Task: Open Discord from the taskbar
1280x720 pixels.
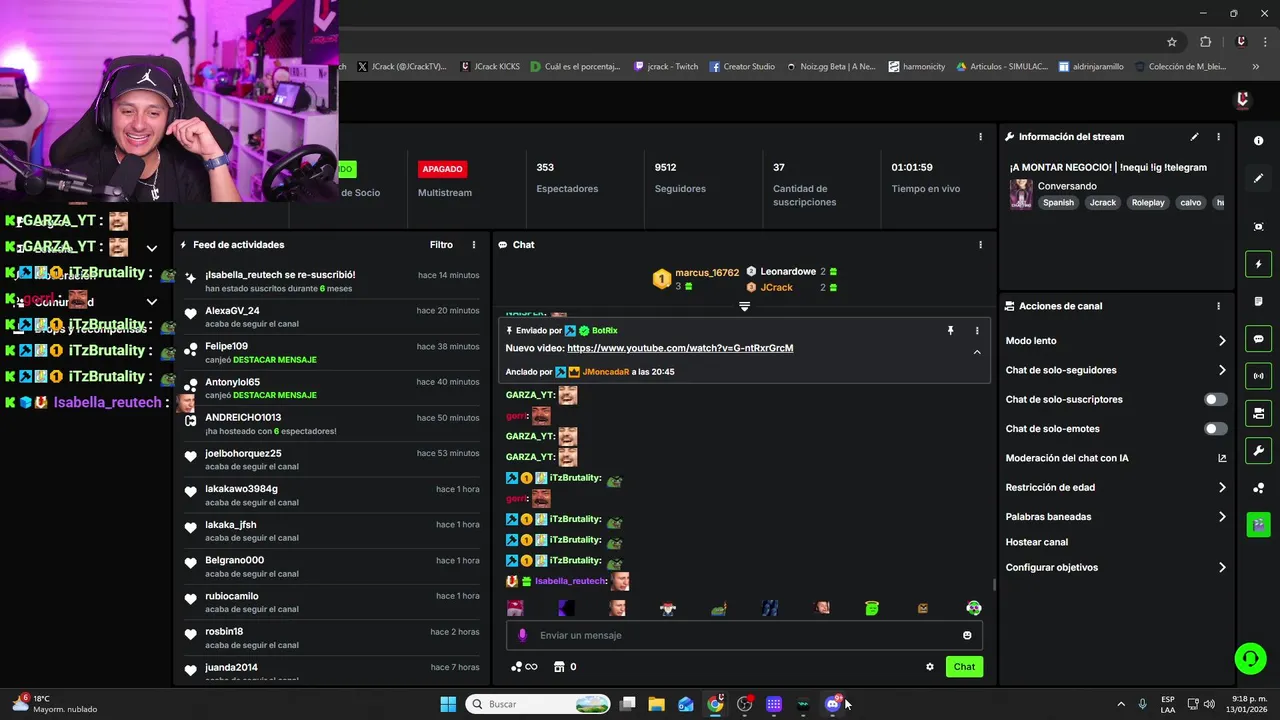Action: (x=832, y=704)
